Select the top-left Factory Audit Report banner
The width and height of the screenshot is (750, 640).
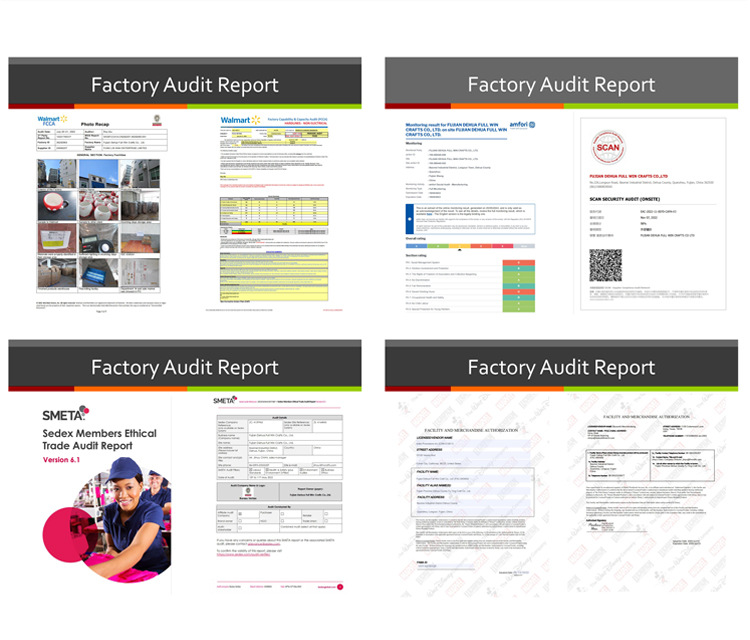pyautogui.click(x=185, y=83)
